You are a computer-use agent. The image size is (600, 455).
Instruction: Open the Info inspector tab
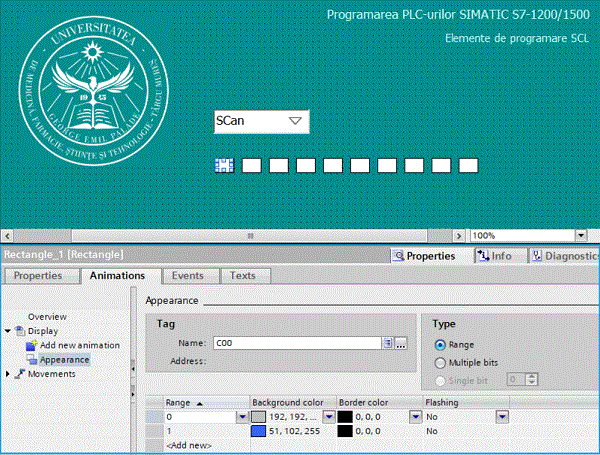pos(495,256)
